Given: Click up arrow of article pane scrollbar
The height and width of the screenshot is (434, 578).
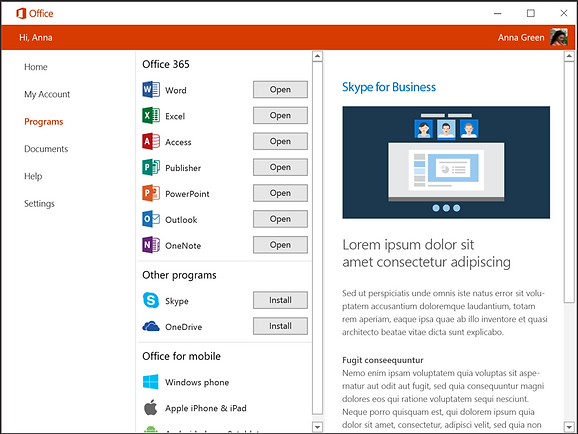Looking at the screenshot, I should pyautogui.click(x=569, y=56).
